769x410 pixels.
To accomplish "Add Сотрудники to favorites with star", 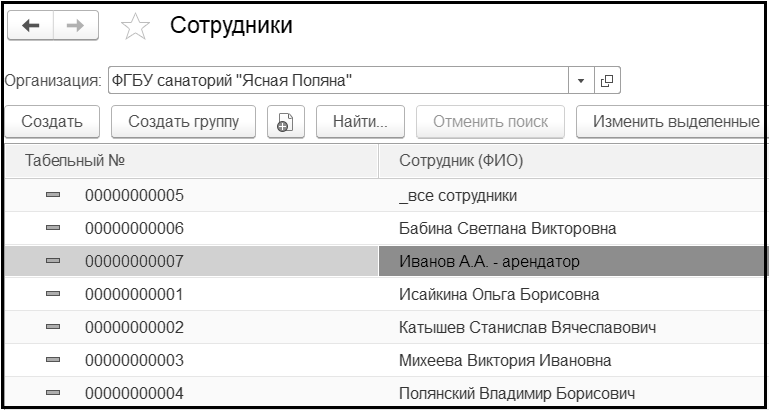I will [x=134, y=27].
